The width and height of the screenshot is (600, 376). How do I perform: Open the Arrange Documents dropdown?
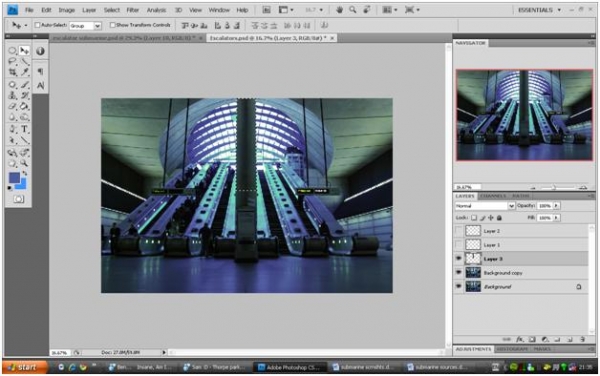click(x=390, y=10)
